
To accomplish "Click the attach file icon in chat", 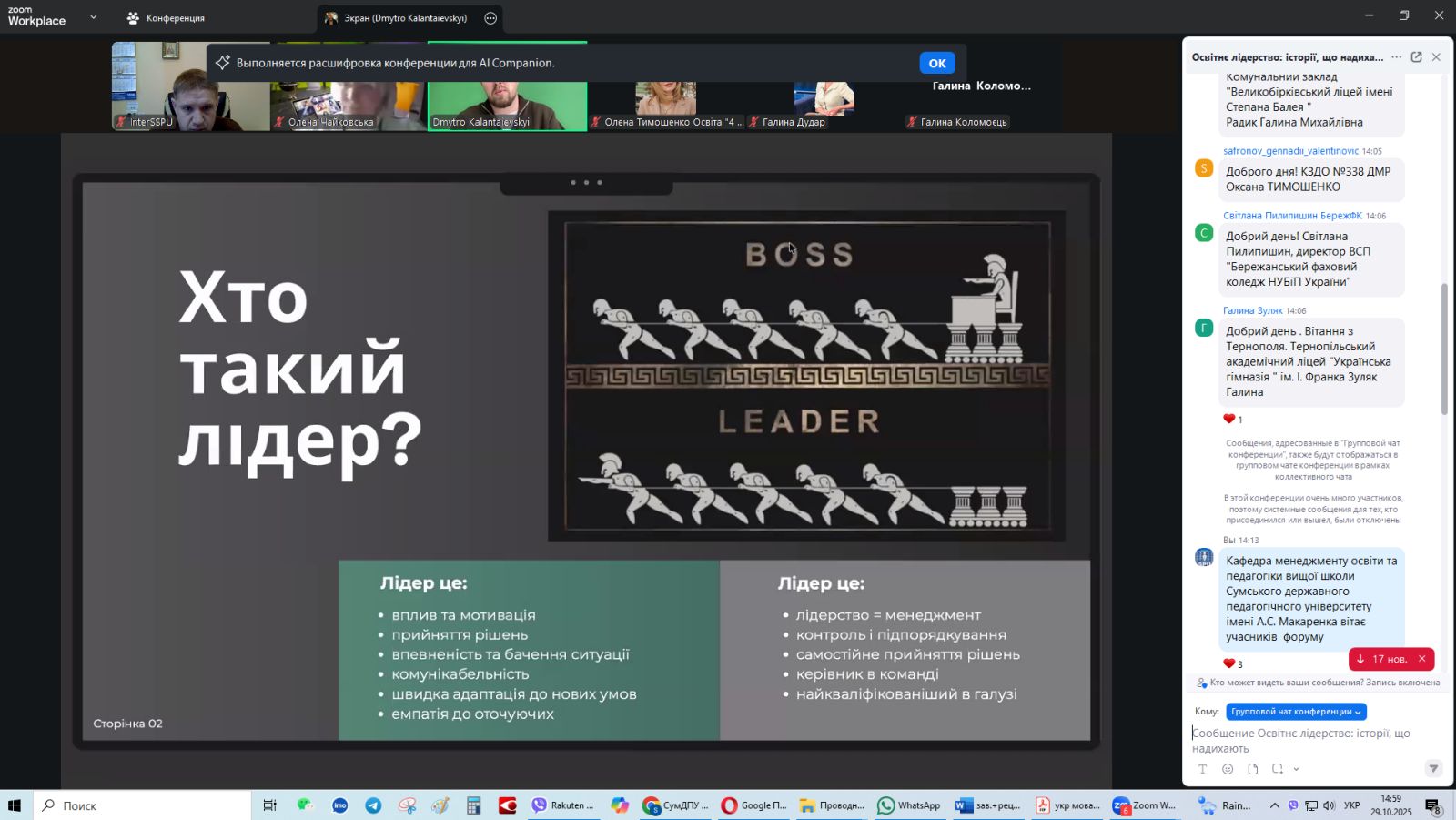I will click(x=1253, y=769).
